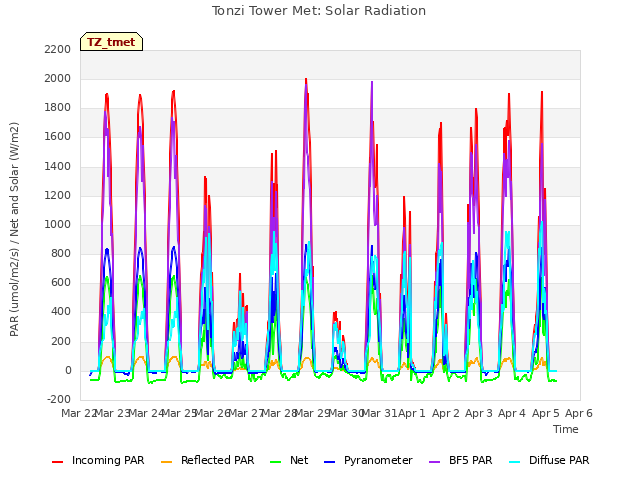
Task: Toggle the Incoming PAR legend entry
Action: coord(98,460)
